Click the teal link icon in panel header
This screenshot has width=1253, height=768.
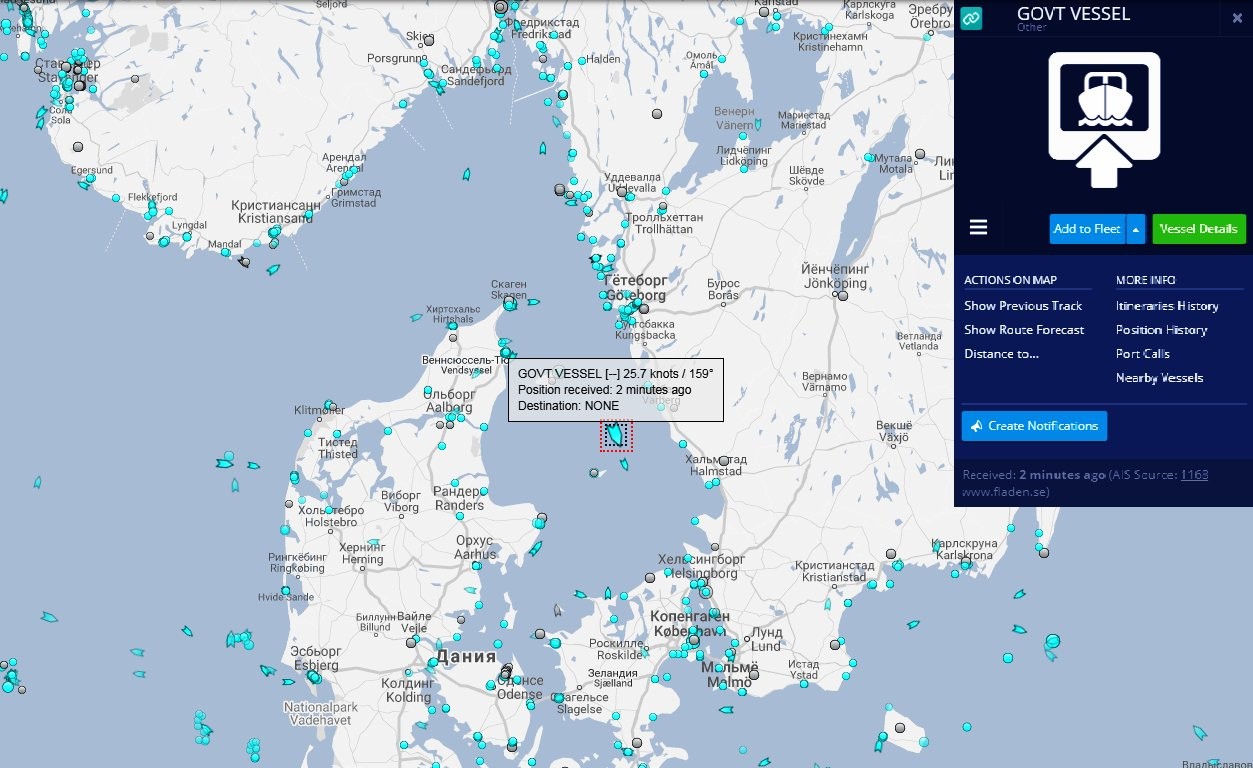coord(971,18)
